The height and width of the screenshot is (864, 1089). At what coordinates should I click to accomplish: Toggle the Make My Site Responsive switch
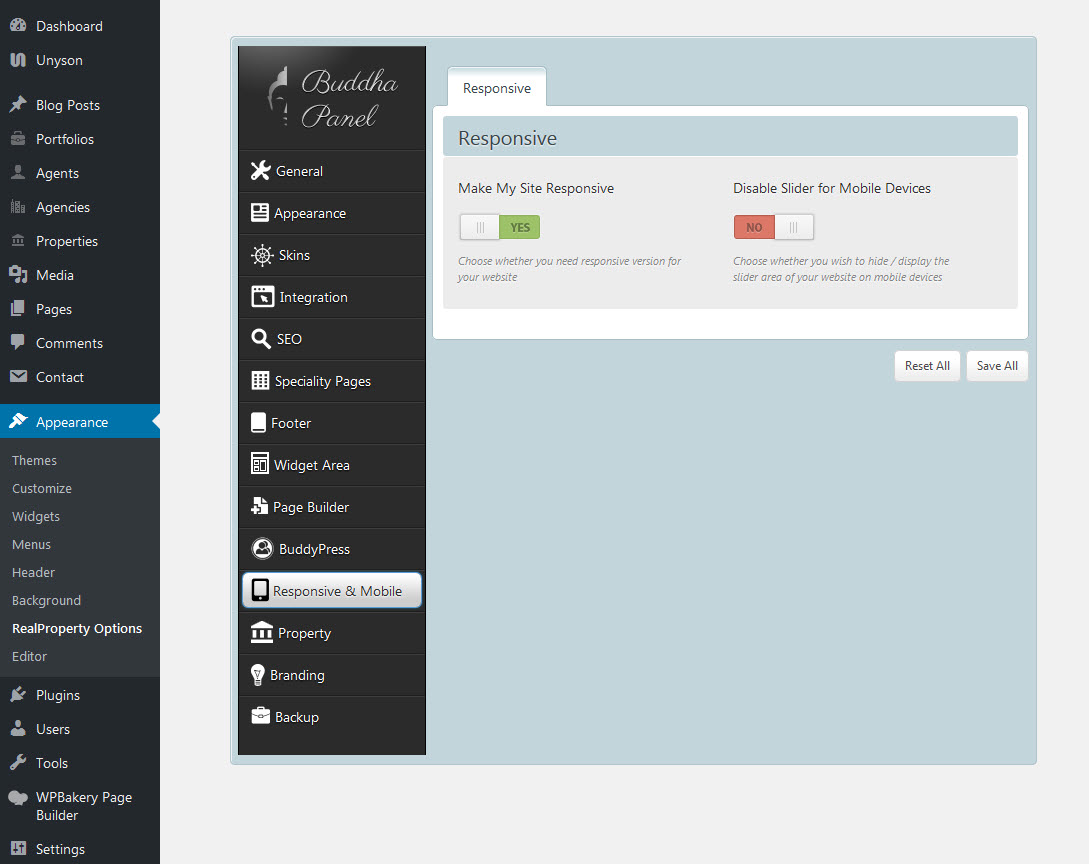[499, 227]
